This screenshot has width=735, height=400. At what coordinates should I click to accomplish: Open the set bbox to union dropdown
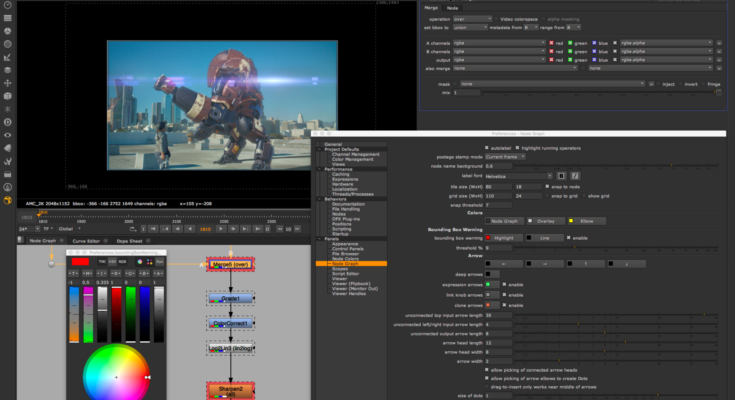point(470,28)
